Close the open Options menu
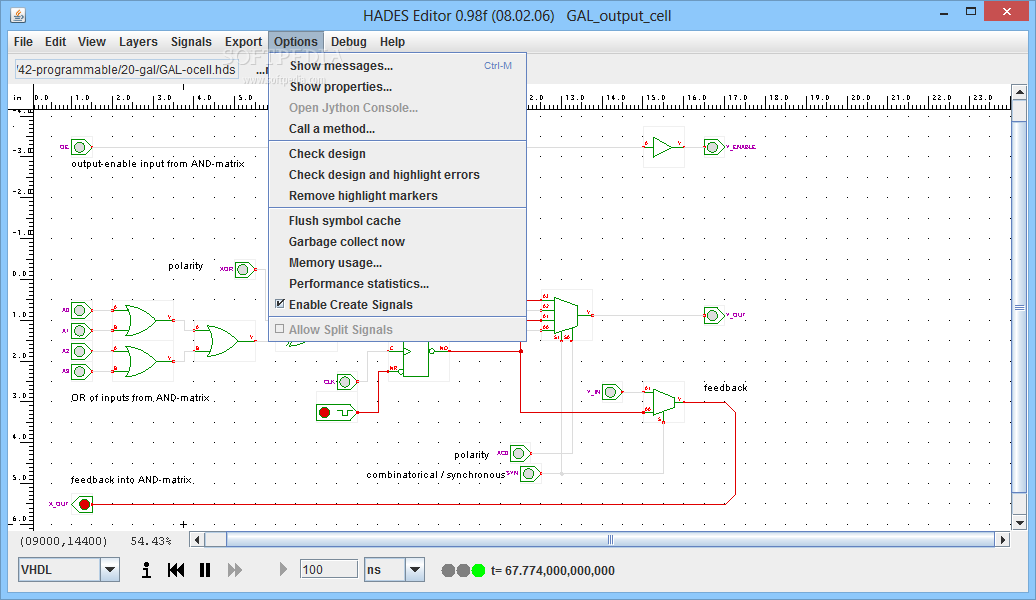 tap(296, 42)
